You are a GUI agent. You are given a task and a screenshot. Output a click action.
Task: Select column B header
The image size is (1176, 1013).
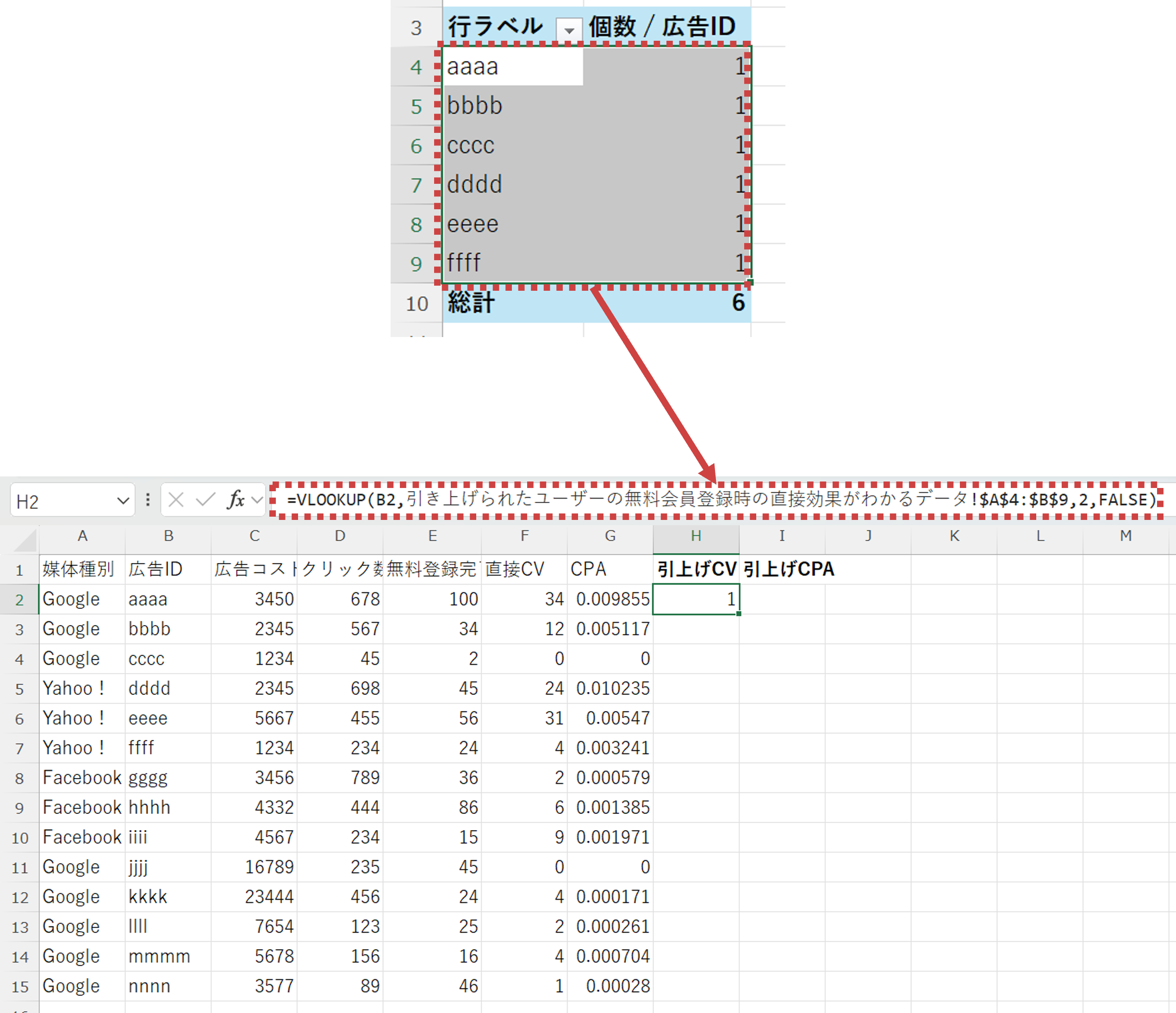tap(168, 536)
